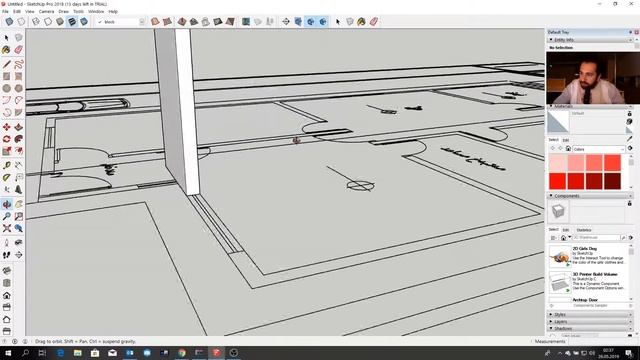Open the Tools menu
This screenshot has height=360, width=640.
tap(78, 11)
